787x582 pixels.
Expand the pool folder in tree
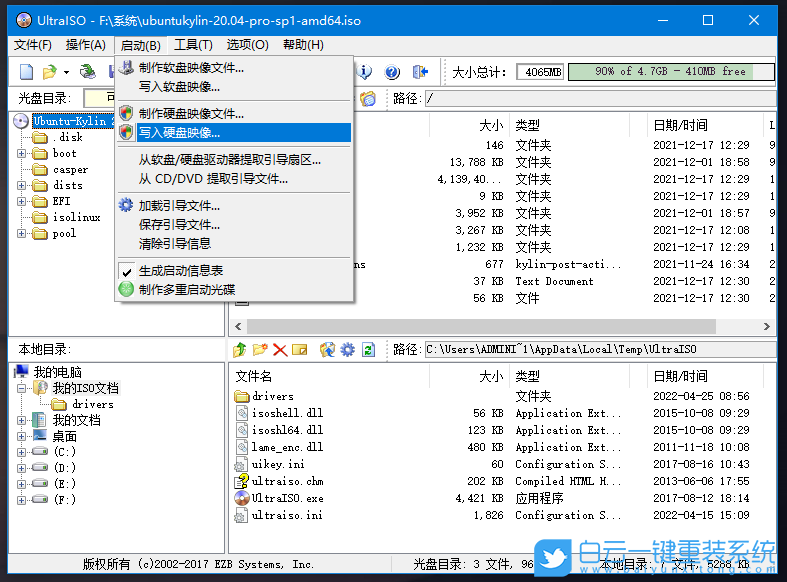point(22,233)
